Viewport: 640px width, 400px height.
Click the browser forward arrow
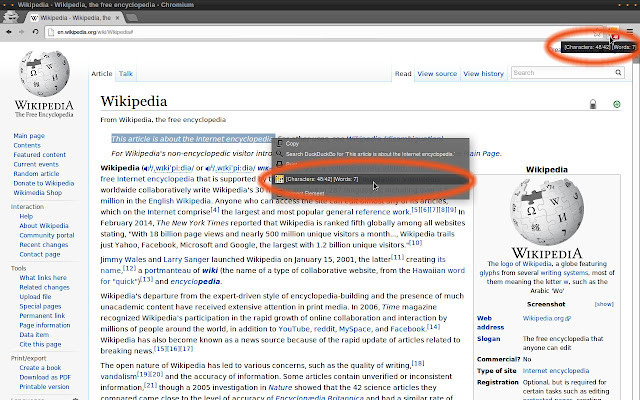click(x=22, y=32)
